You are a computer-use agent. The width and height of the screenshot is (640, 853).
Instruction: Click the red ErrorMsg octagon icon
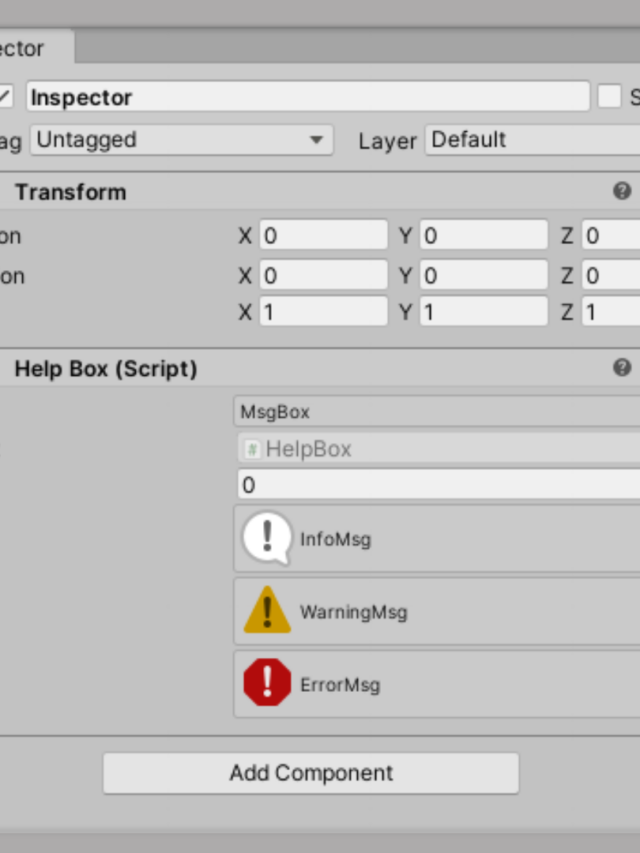(x=267, y=682)
